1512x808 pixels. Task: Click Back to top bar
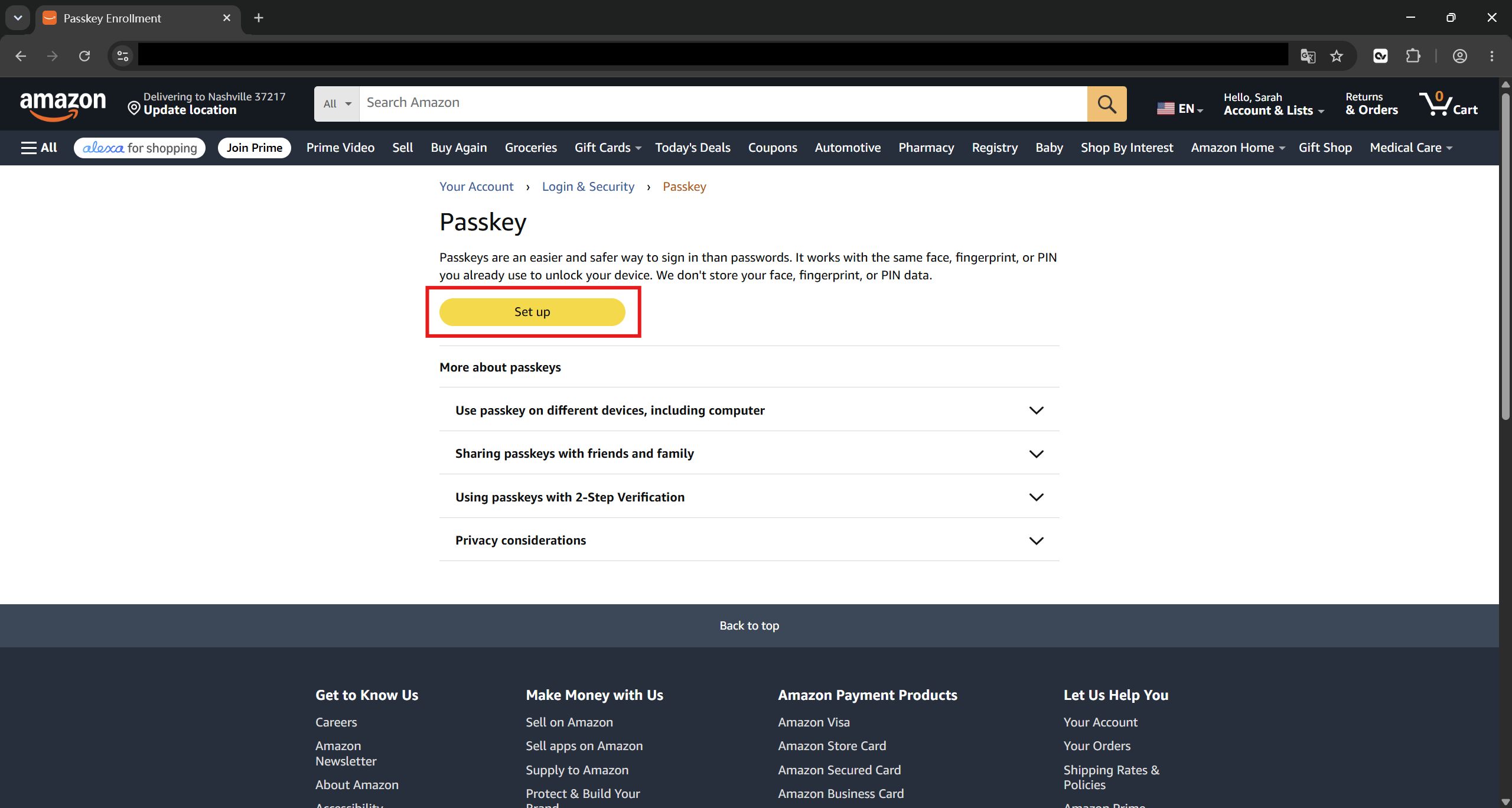pyautogui.click(x=749, y=625)
